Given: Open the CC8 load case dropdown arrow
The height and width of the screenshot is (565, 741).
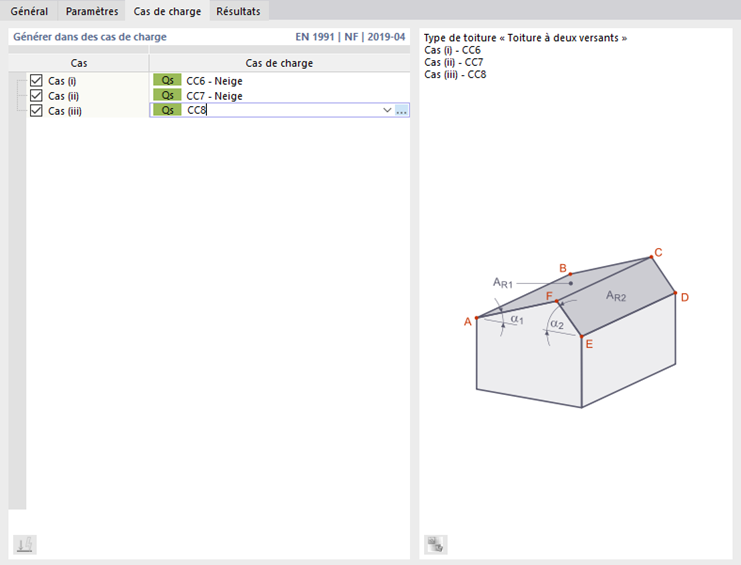Looking at the screenshot, I should 387,110.
